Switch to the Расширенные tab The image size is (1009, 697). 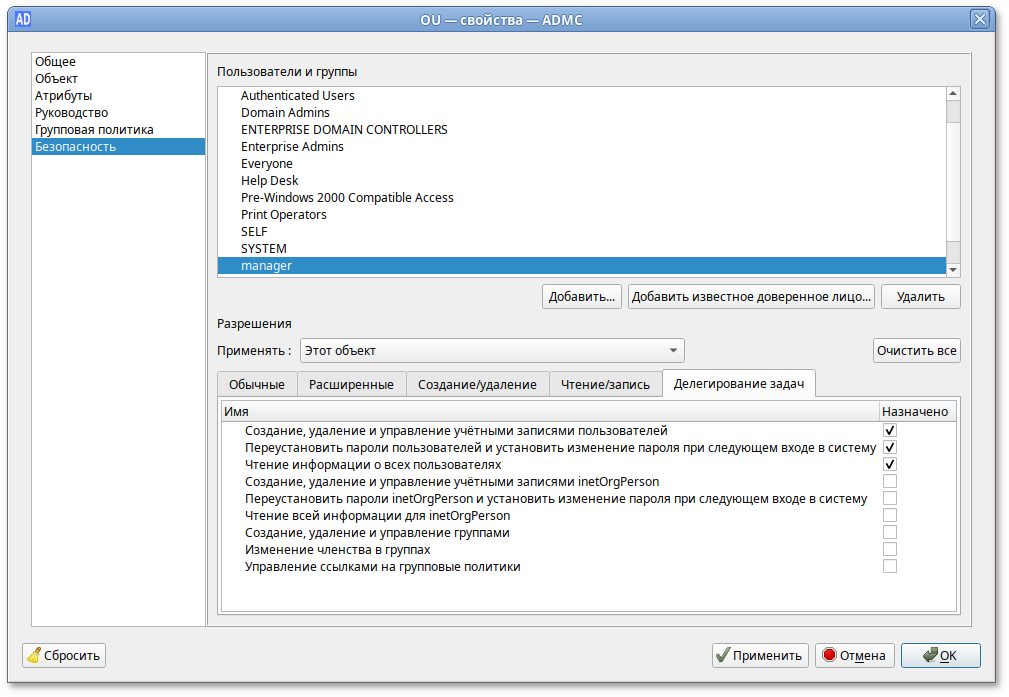(x=350, y=384)
